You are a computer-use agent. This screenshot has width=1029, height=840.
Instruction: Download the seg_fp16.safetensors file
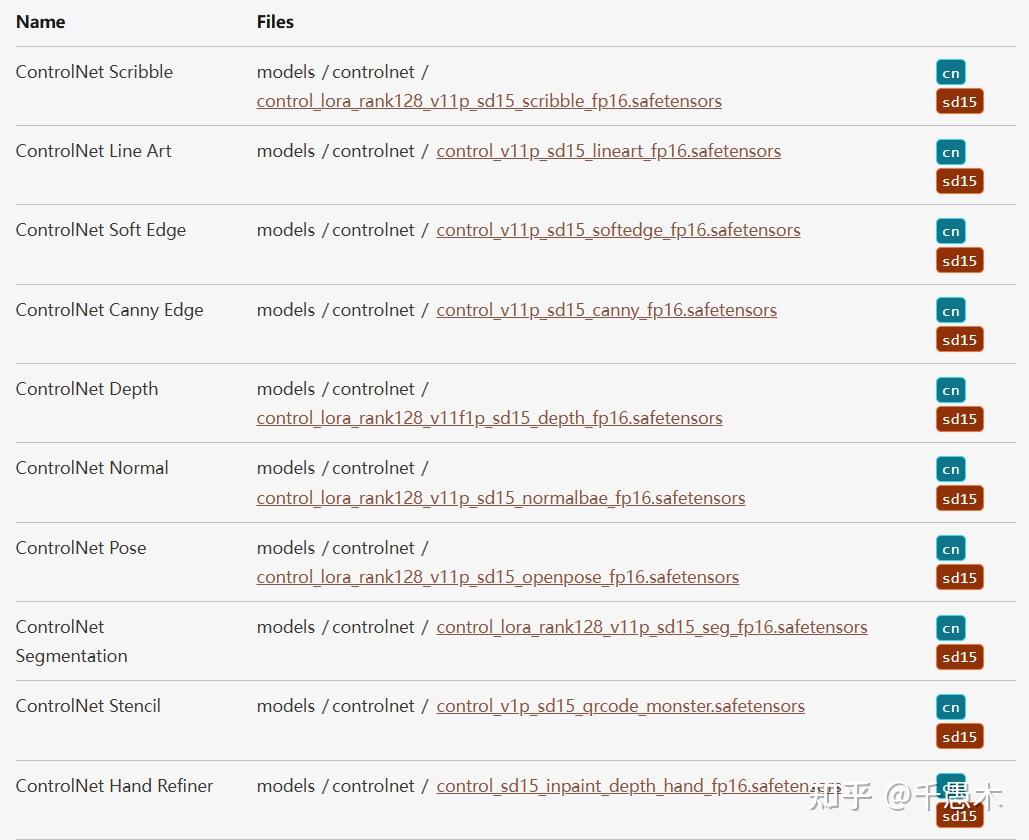651,627
